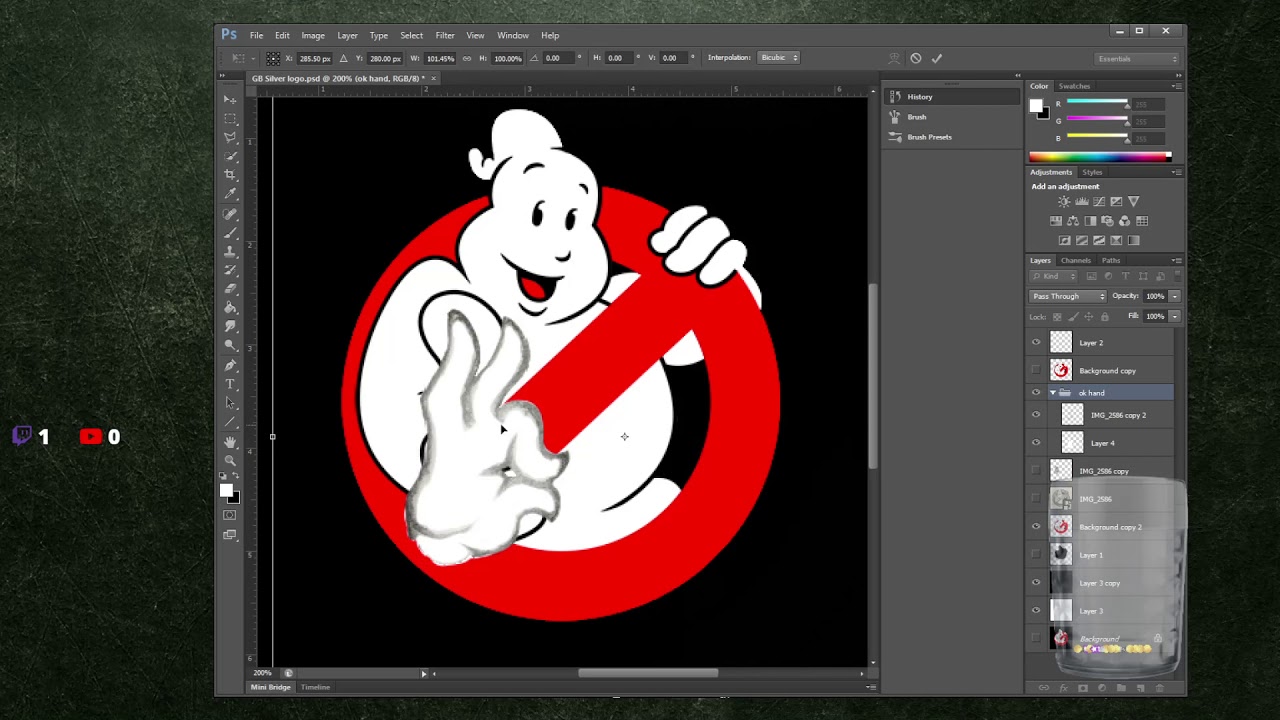The width and height of the screenshot is (1280, 720).
Task: Open the History panel
Action: point(950,97)
